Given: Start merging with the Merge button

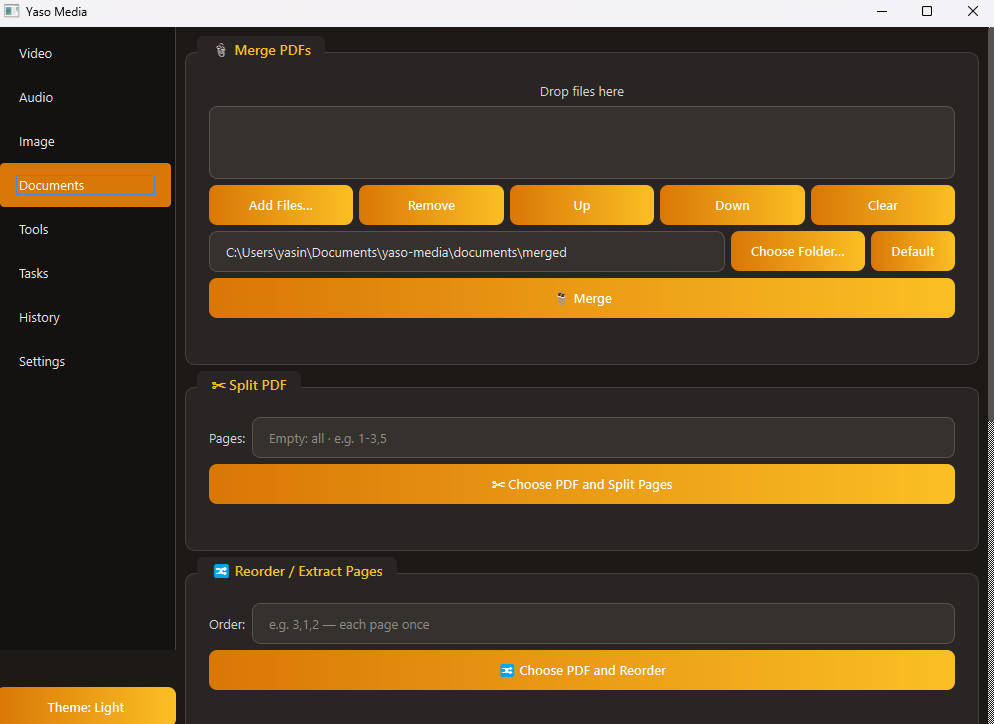Looking at the screenshot, I should click(x=582, y=298).
